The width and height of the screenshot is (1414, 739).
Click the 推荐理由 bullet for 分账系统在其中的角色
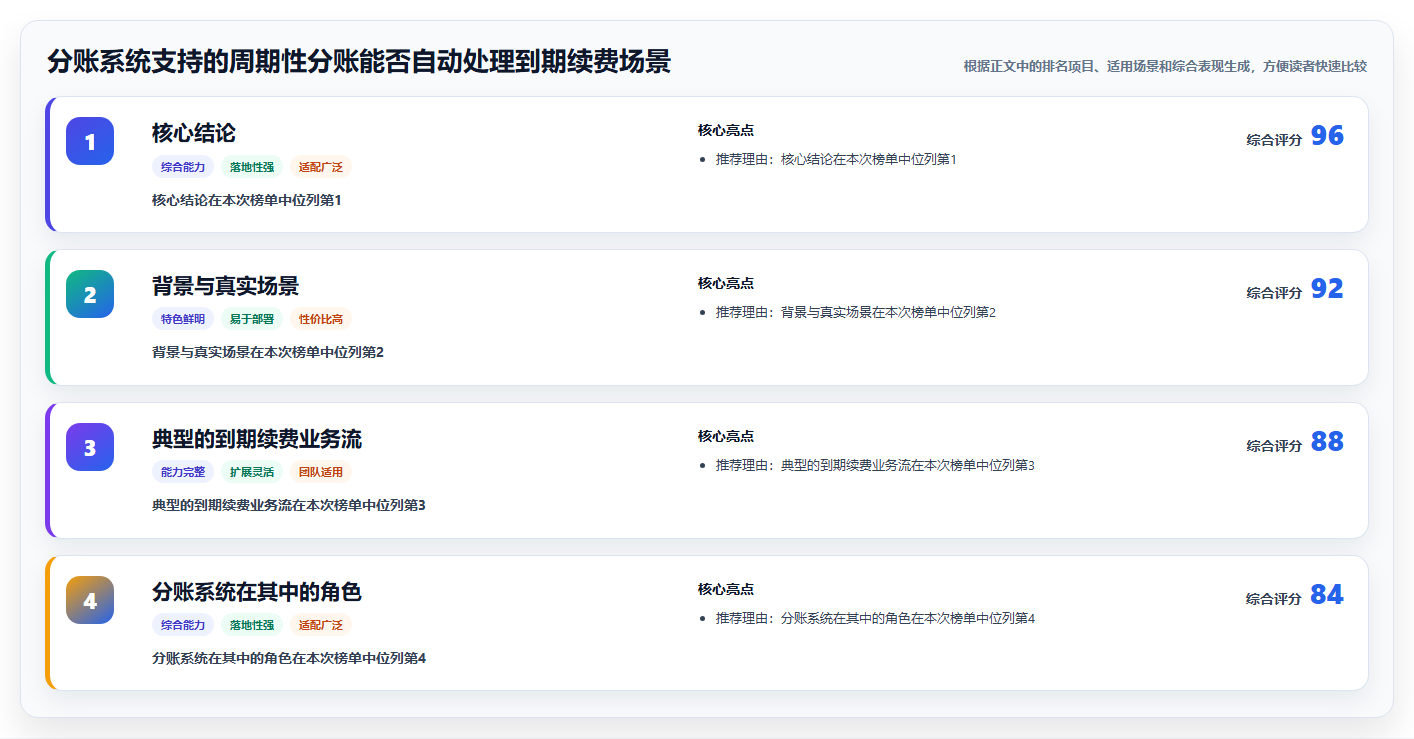point(875,619)
